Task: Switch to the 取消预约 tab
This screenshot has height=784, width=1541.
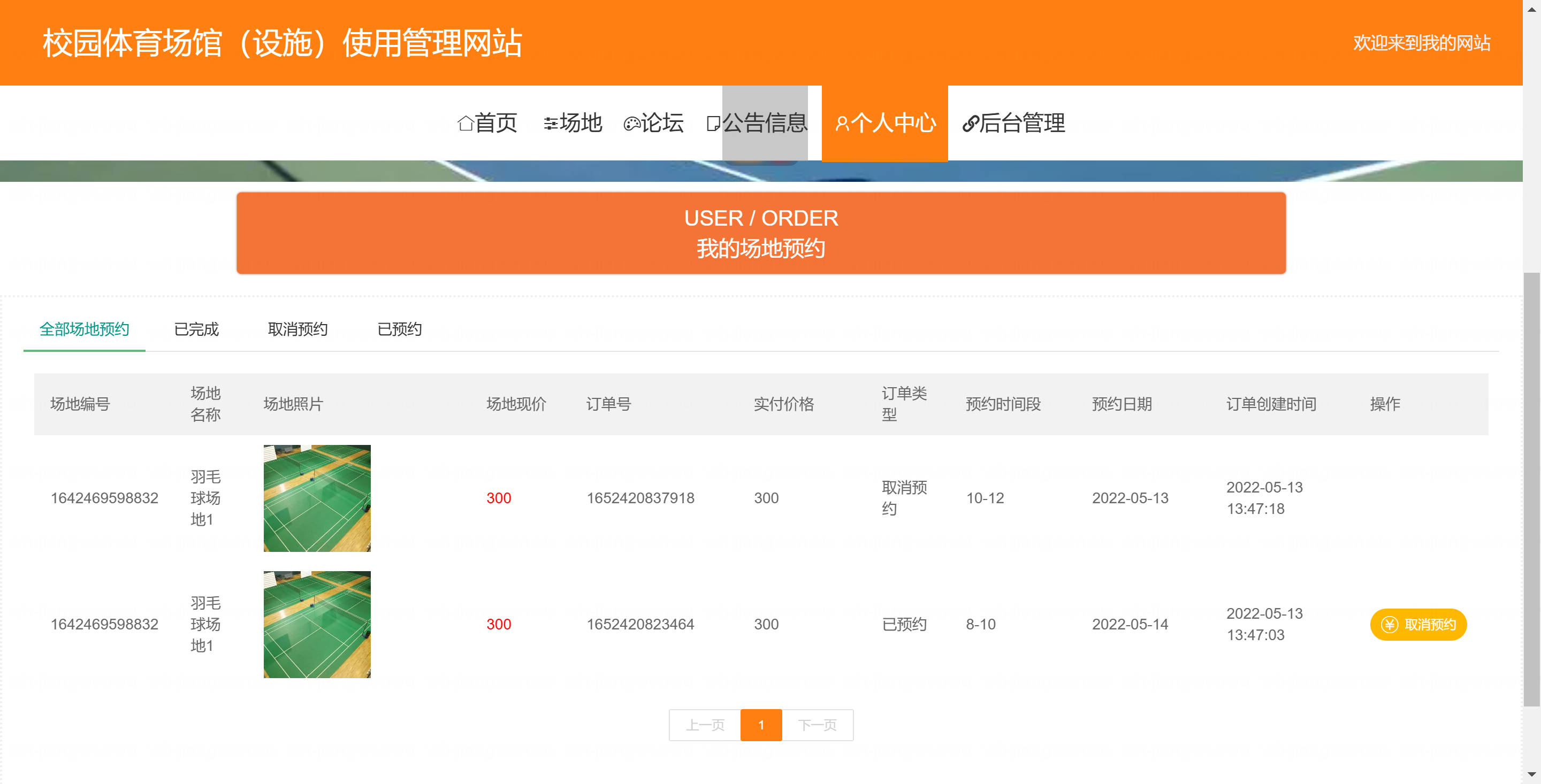Action: click(297, 329)
